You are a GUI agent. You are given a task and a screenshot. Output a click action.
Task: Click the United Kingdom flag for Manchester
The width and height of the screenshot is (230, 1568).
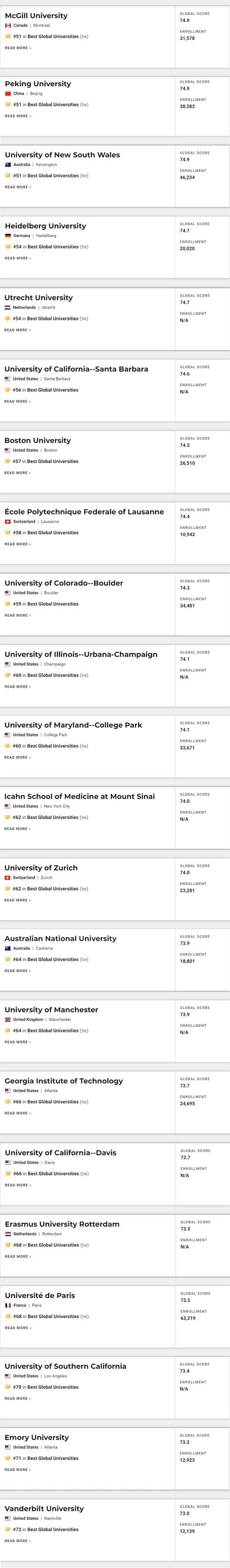coord(7,1020)
